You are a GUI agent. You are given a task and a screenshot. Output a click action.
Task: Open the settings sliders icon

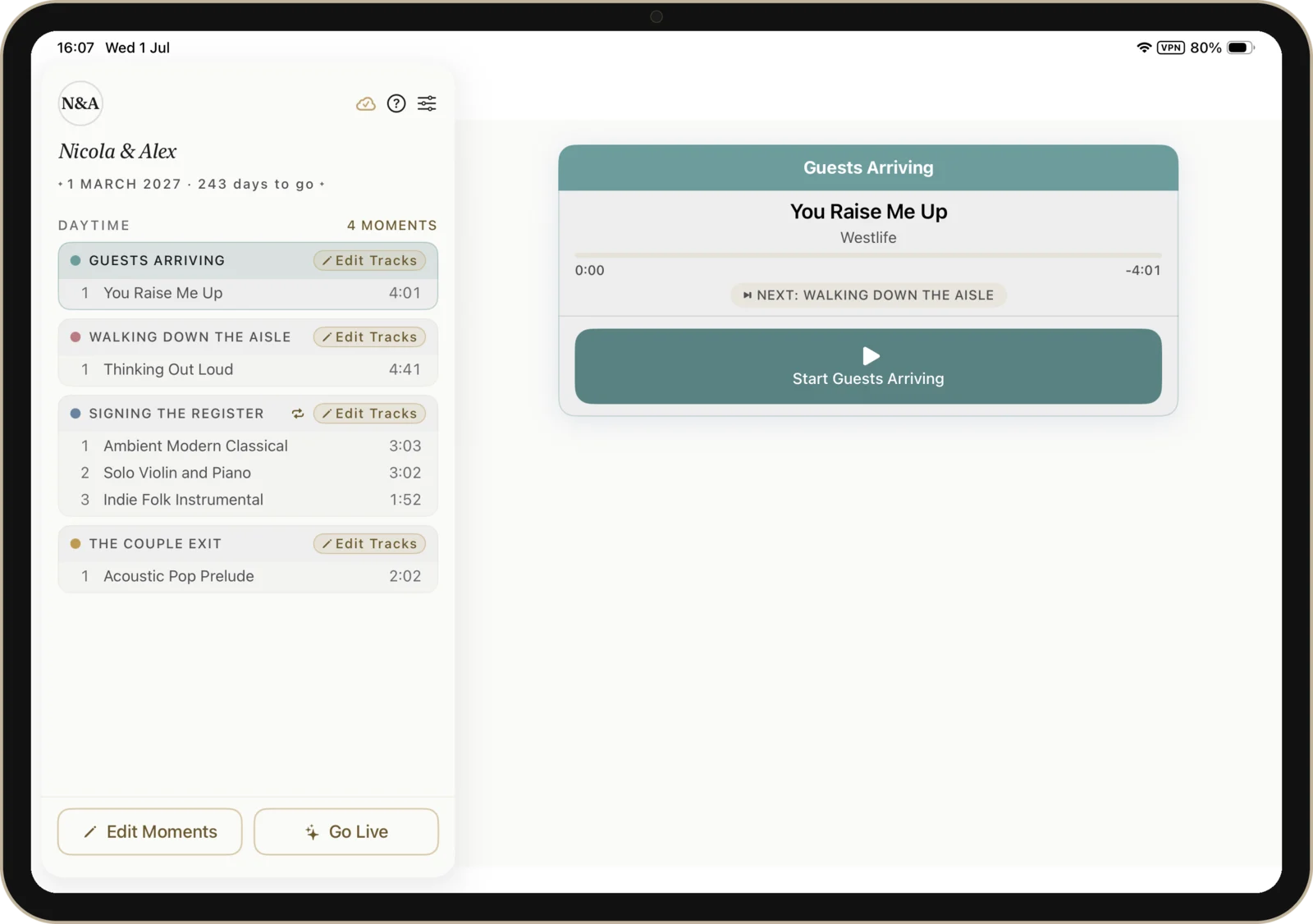pyautogui.click(x=427, y=103)
